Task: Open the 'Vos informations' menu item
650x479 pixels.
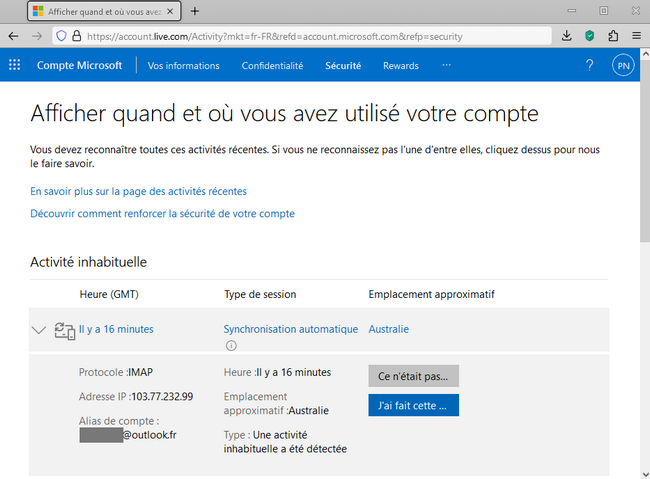Action: tap(184, 66)
